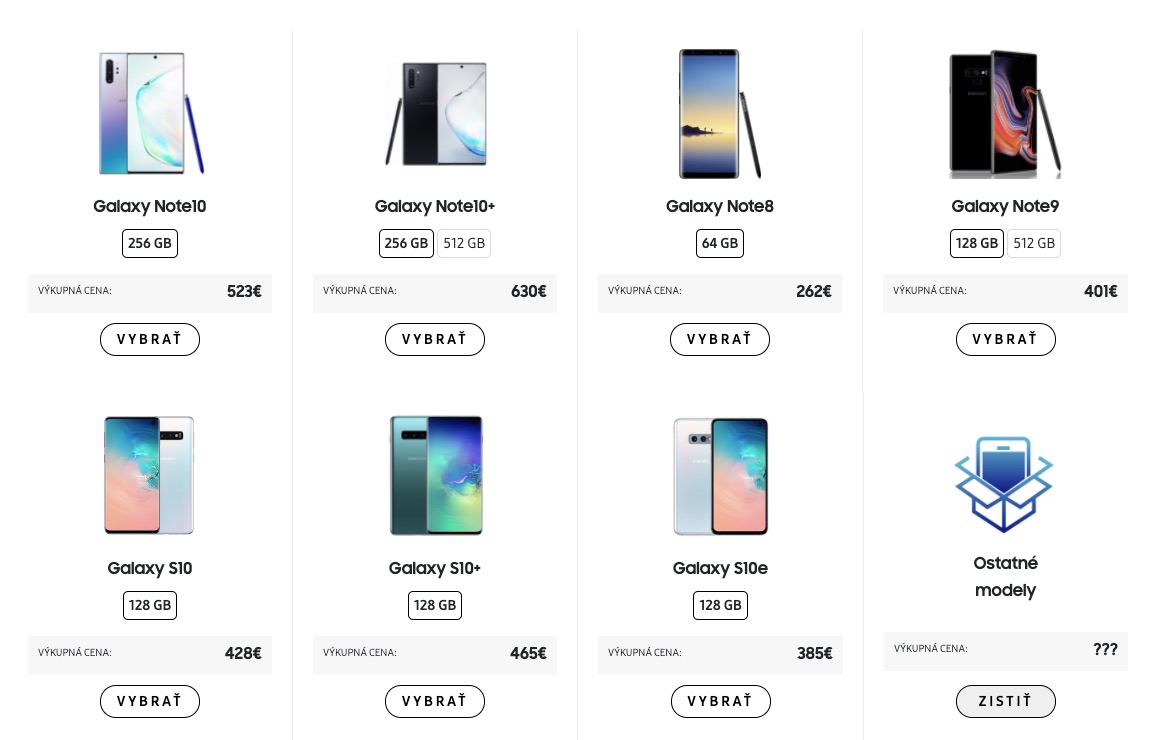Screen dimensions: 1158x740
Task: Choose VYBRAŤ for Galaxy S10+
Action: (435, 701)
